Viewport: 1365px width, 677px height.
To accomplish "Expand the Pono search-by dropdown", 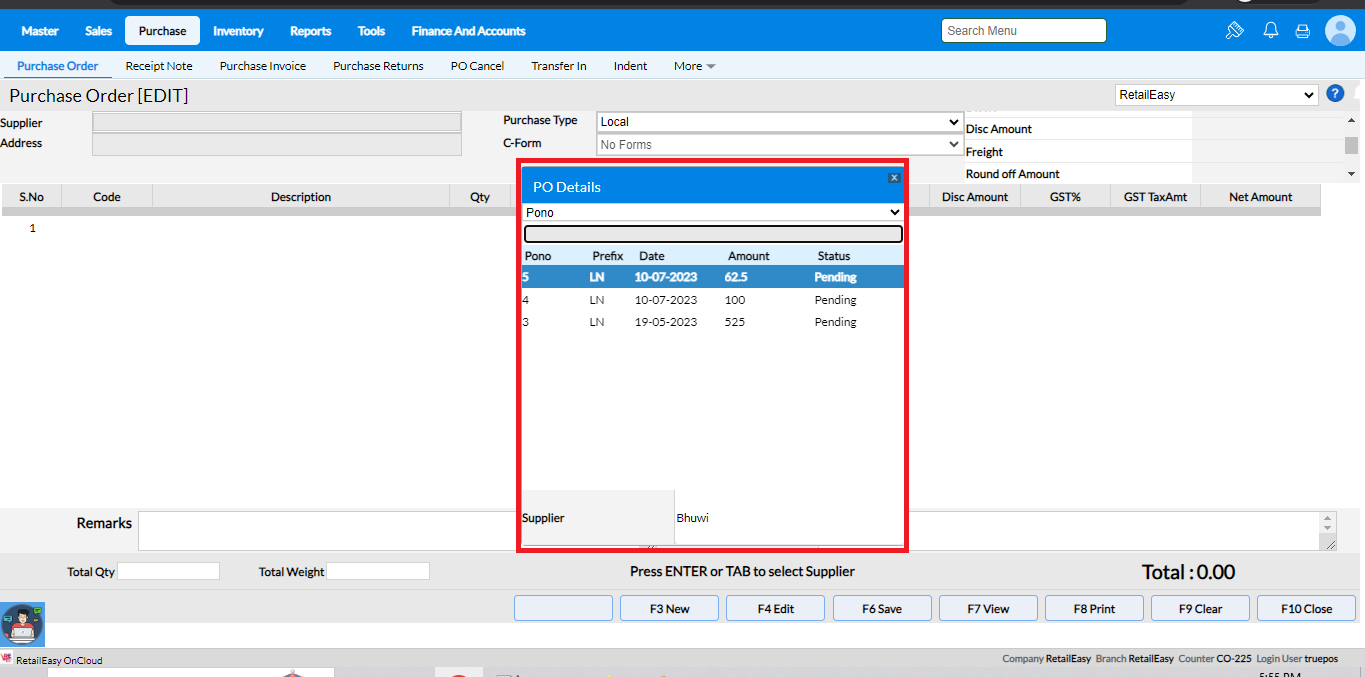I will [713, 213].
